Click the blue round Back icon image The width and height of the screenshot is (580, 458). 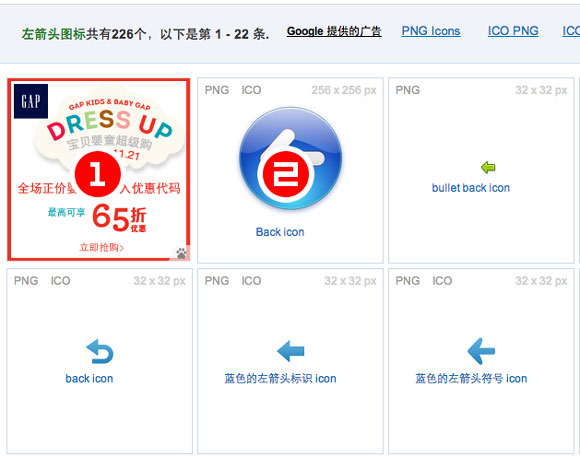coord(290,158)
